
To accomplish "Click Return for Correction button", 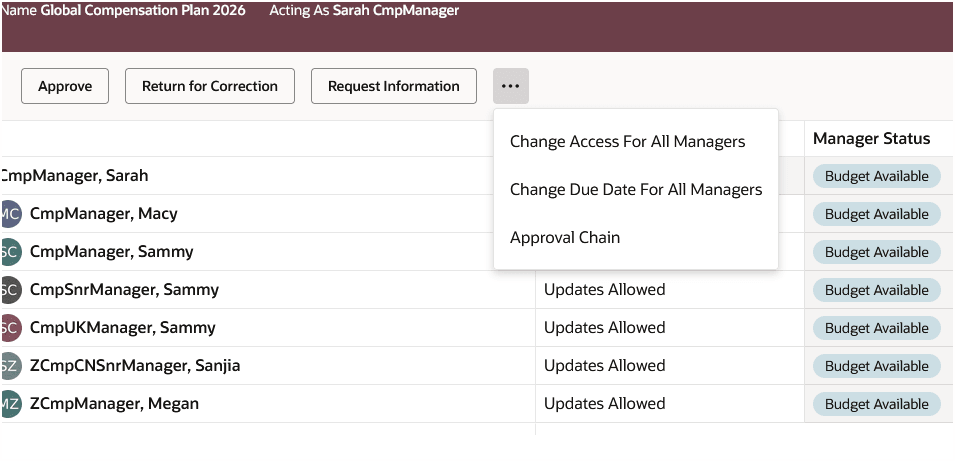I will [210, 86].
